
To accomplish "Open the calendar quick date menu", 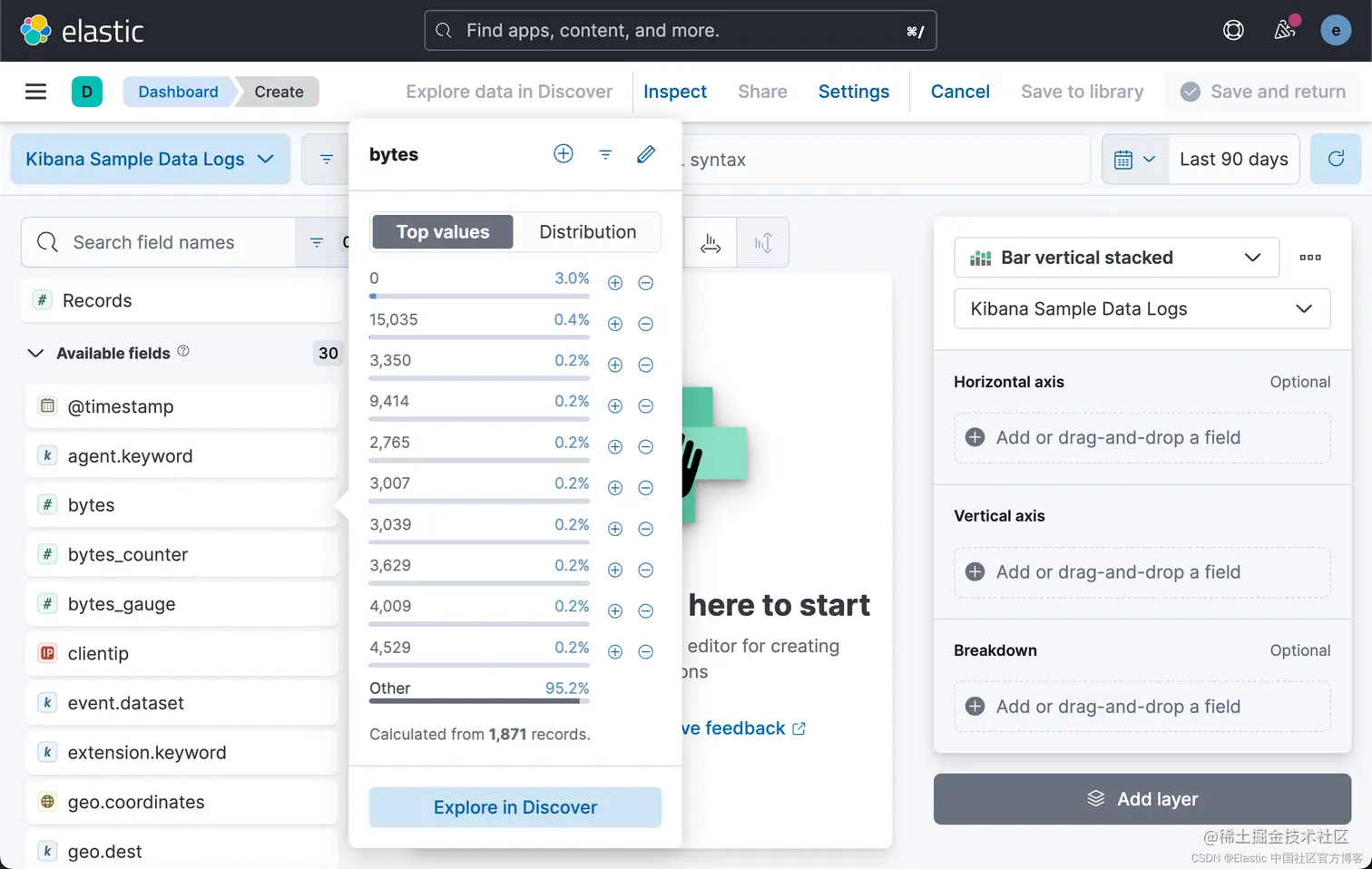I will [x=1135, y=159].
